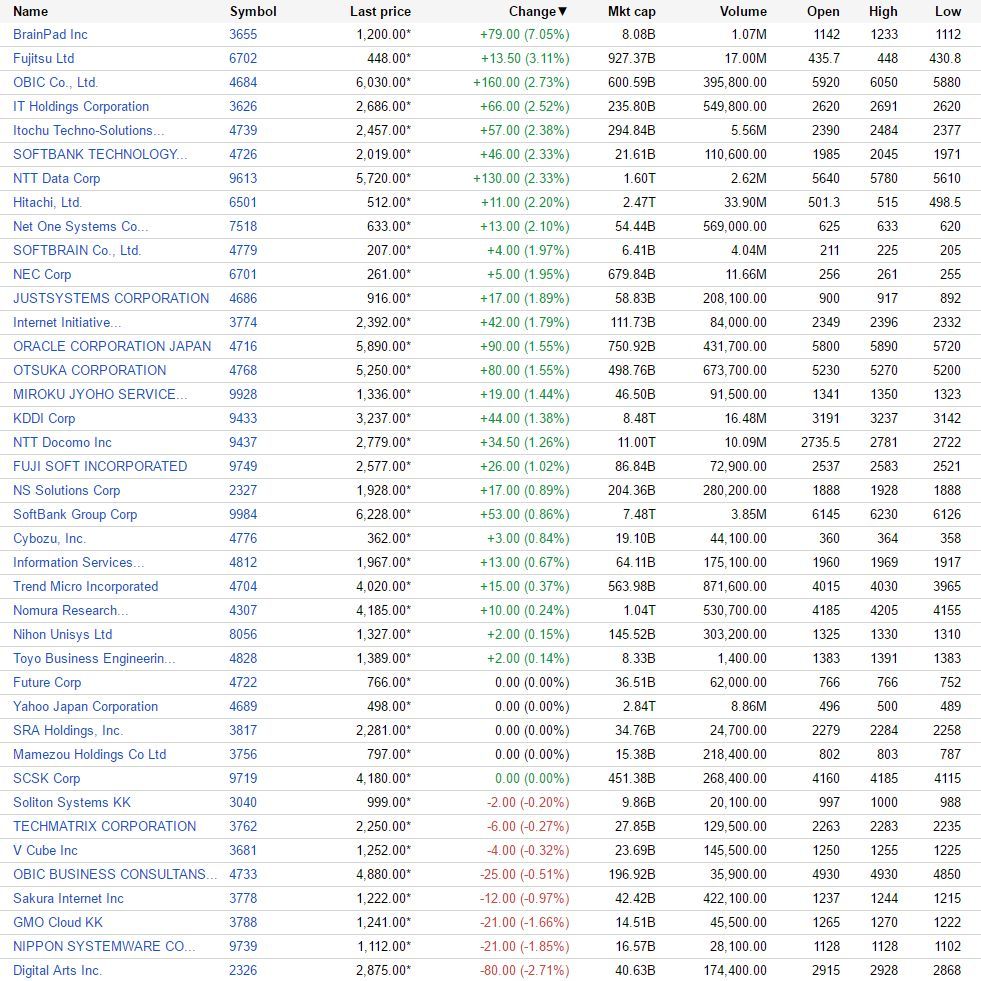
Task: Click the High column header
Action: click(x=883, y=11)
